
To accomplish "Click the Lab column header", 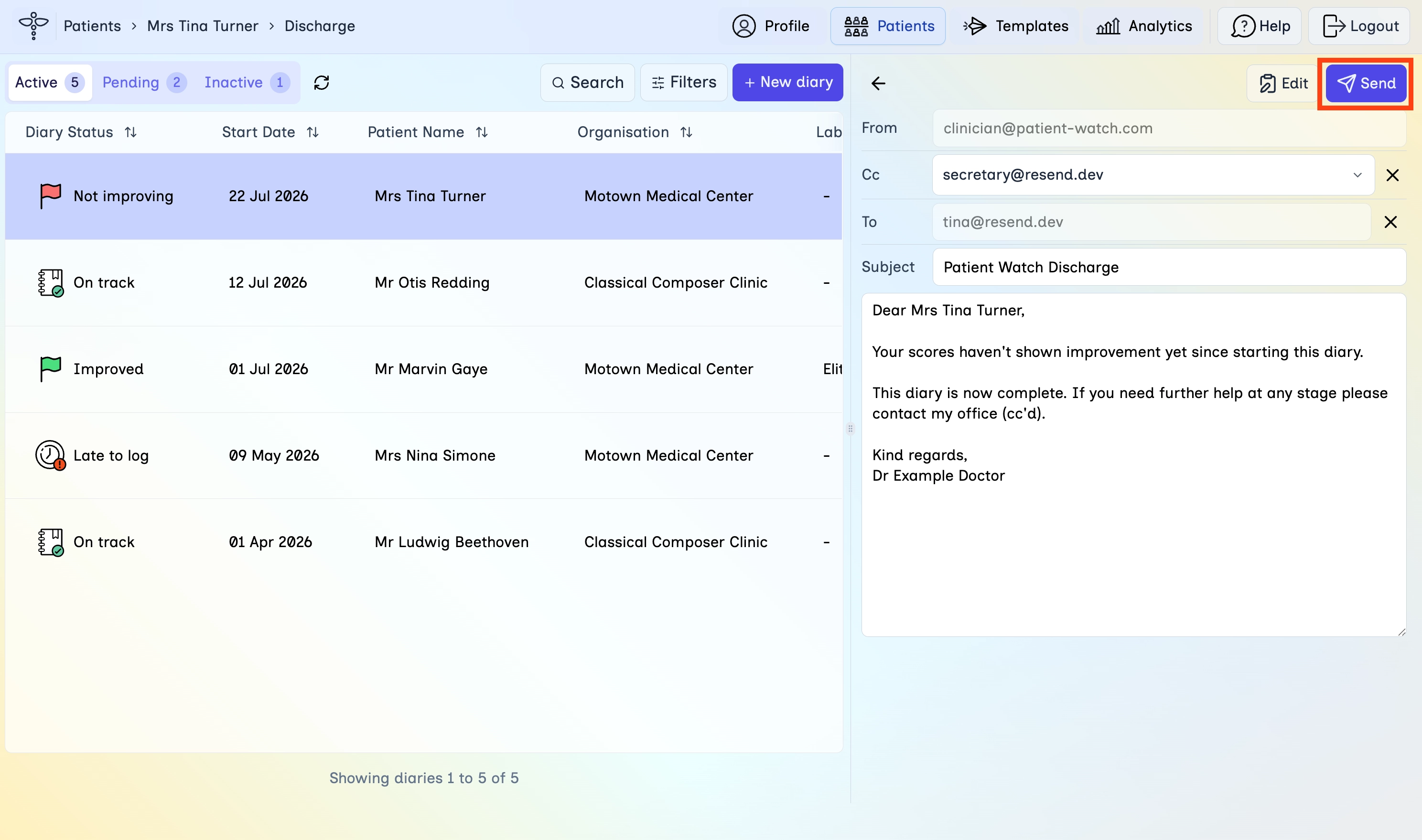I will click(x=829, y=132).
